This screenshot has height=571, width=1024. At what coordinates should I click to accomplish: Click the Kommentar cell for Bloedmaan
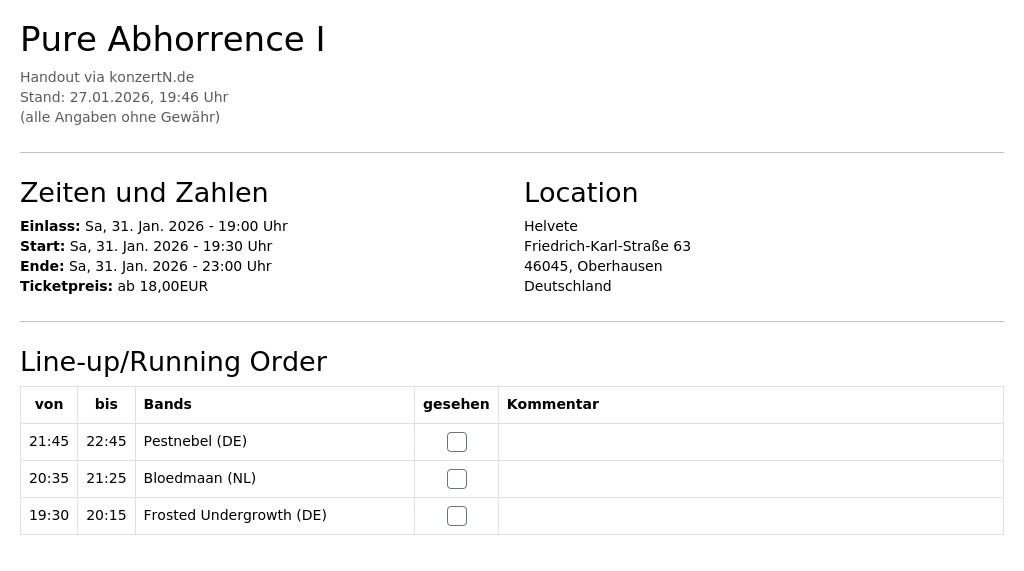[750, 479]
